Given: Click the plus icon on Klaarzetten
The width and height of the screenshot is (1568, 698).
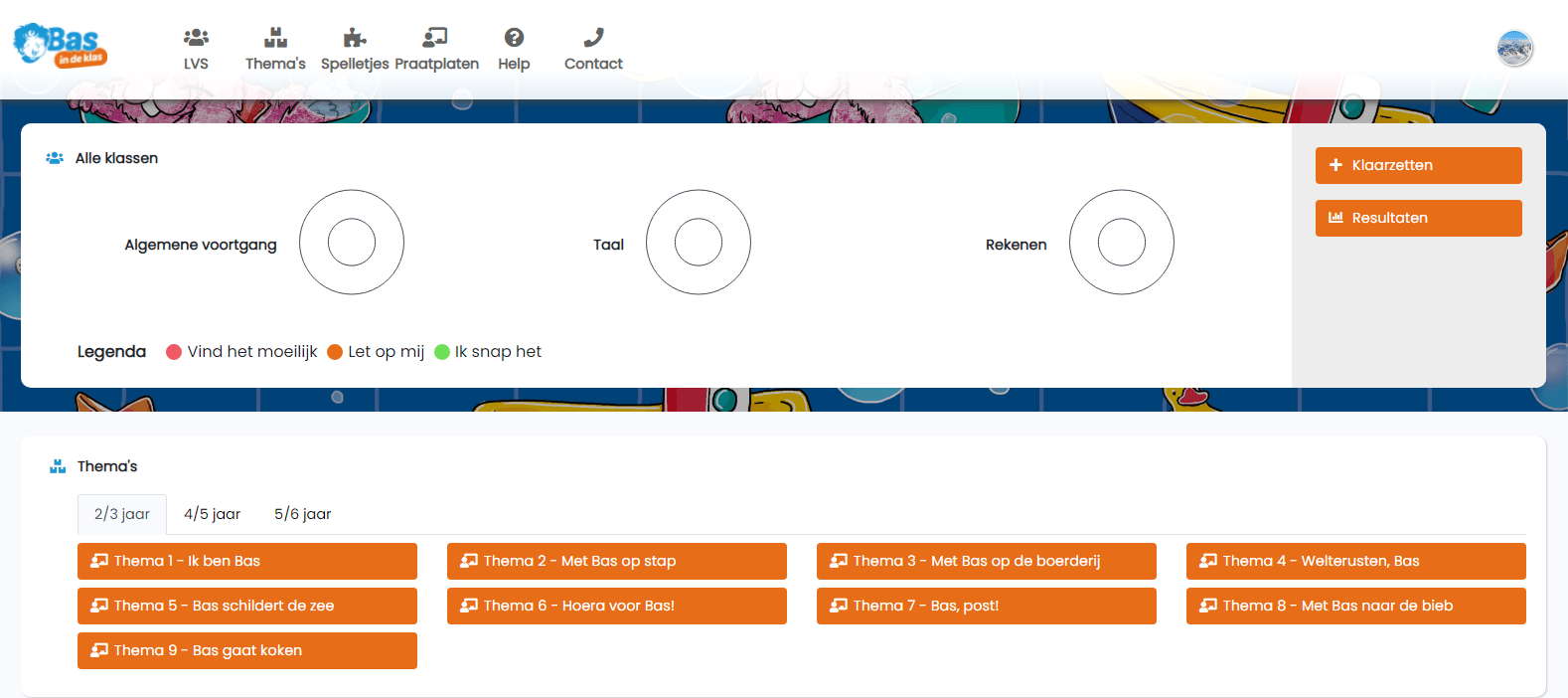Looking at the screenshot, I should [x=1335, y=165].
